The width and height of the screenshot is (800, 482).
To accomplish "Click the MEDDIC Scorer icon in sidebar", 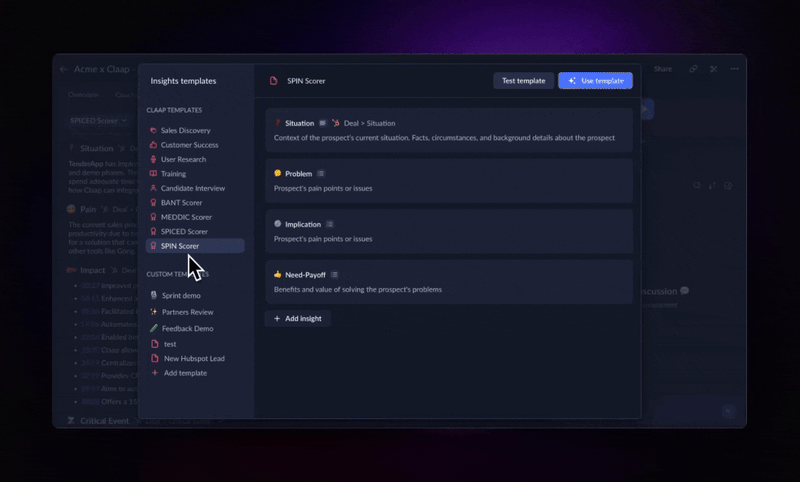I will pyautogui.click(x=153, y=217).
